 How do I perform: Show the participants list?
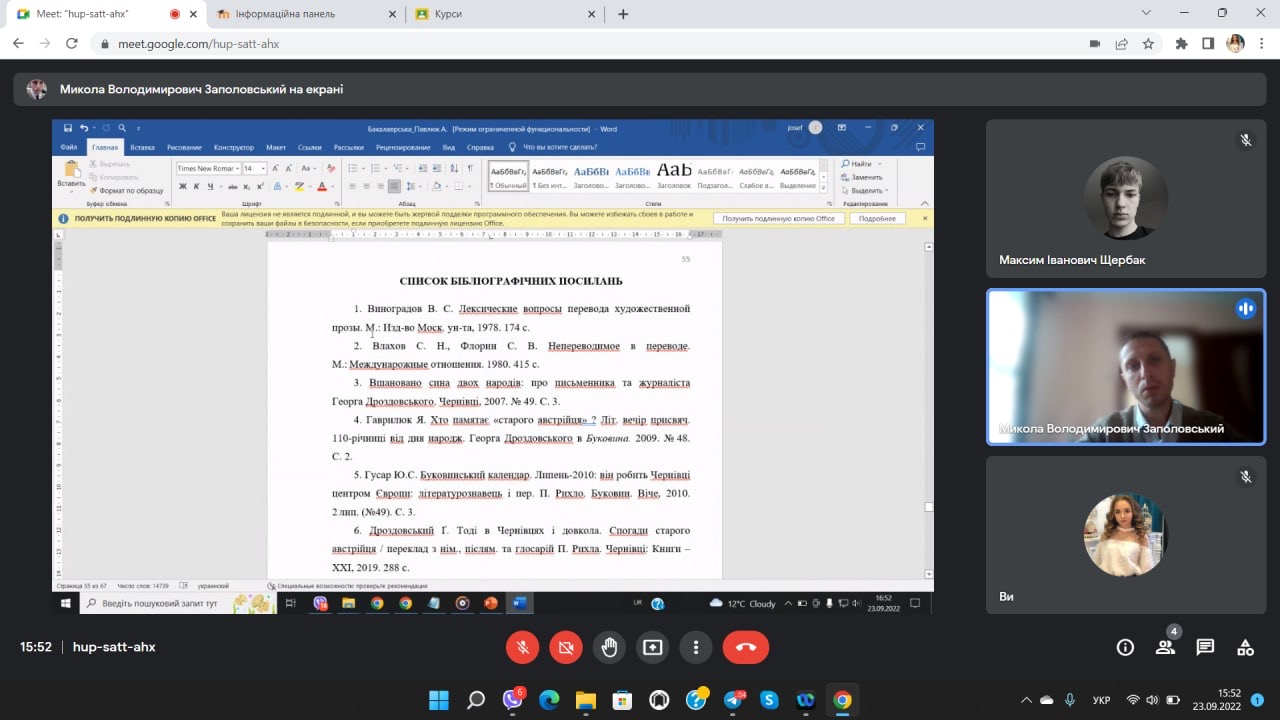pos(1165,647)
